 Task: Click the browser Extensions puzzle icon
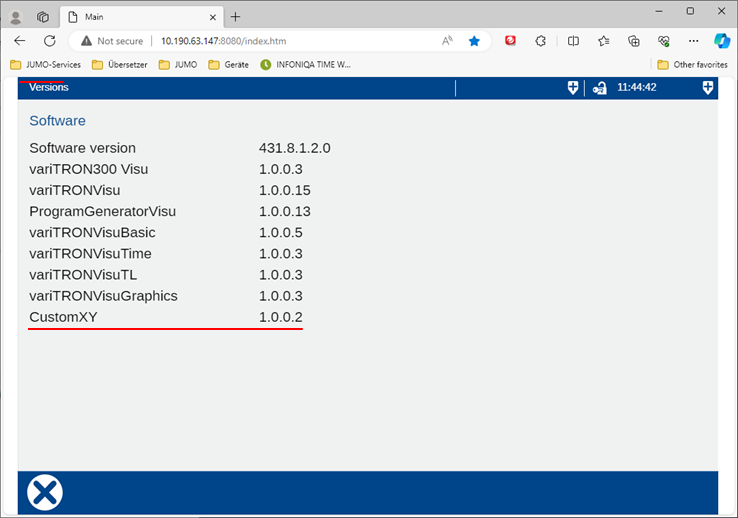tap(541, 41)
